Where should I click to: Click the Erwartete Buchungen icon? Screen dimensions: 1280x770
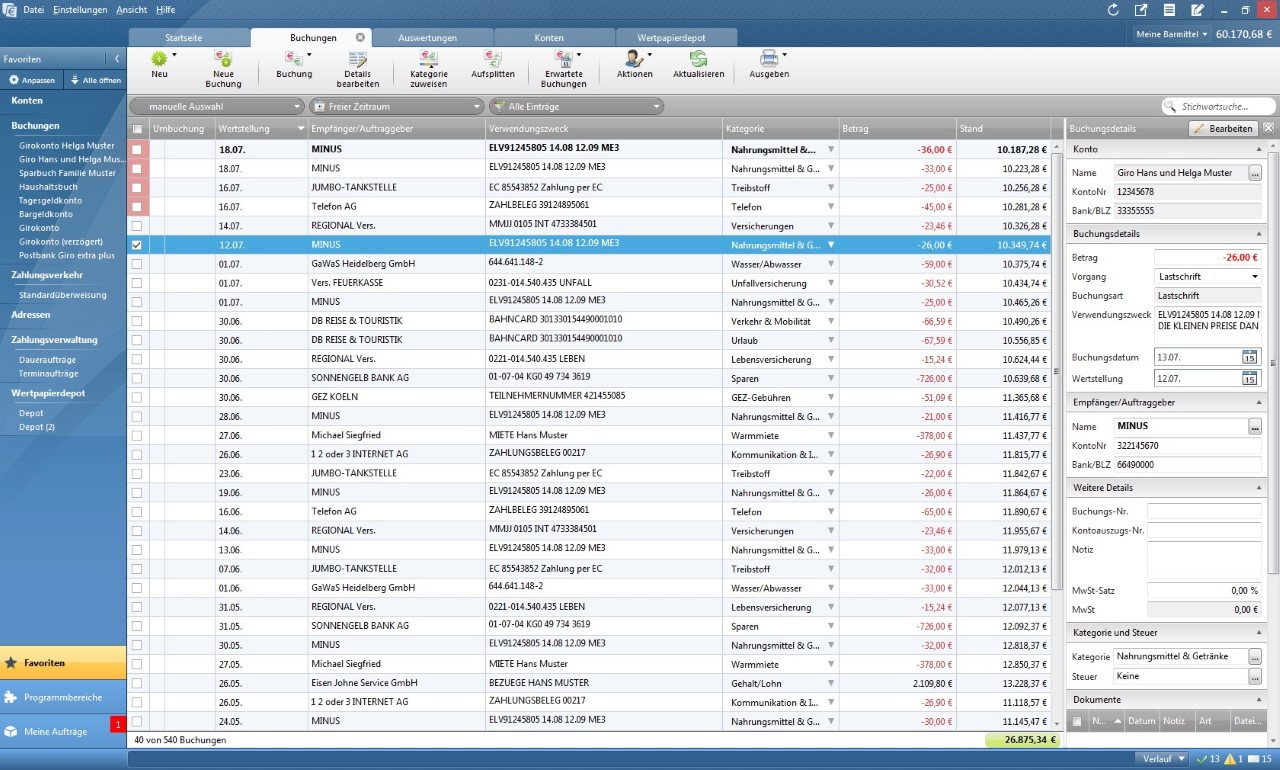click(564, 60)
